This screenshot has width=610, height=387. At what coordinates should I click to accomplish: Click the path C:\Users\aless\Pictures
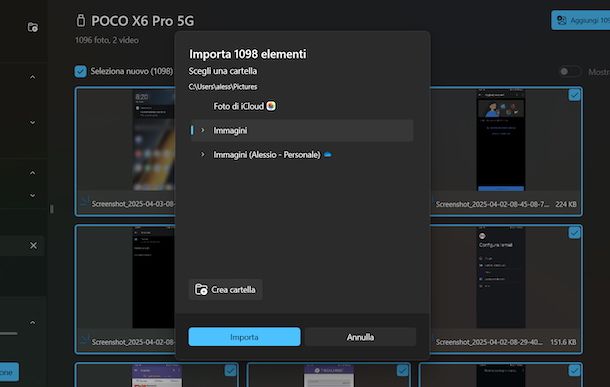click(x=223, y=87)
